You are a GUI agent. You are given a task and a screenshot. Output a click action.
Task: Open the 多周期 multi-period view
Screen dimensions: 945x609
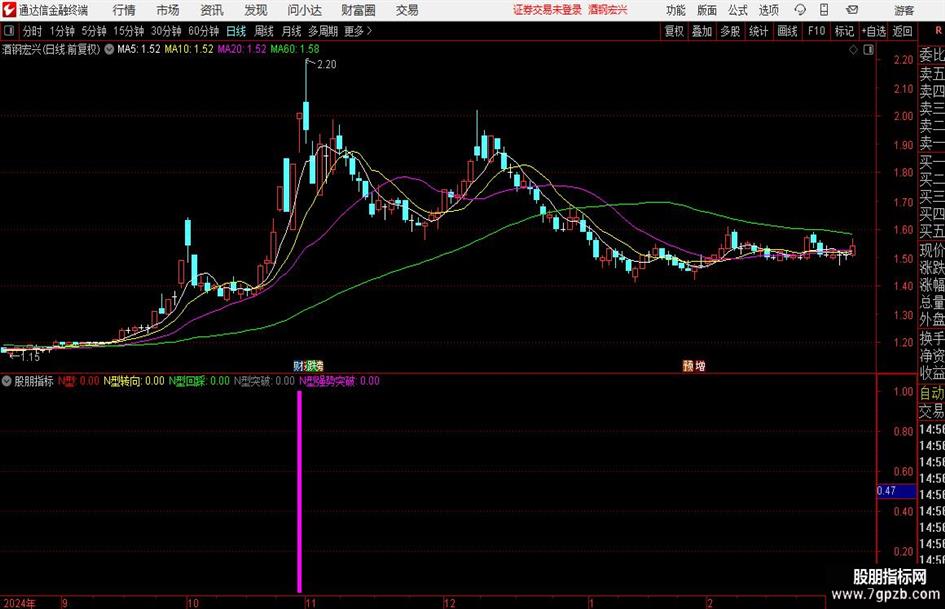coord(323,31)
